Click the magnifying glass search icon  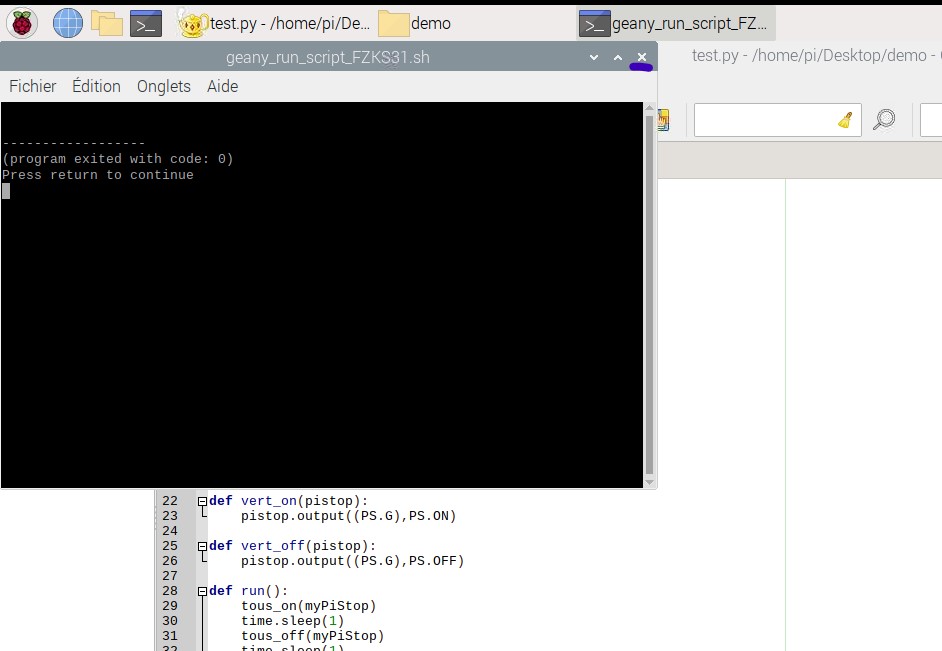point(884,120)
